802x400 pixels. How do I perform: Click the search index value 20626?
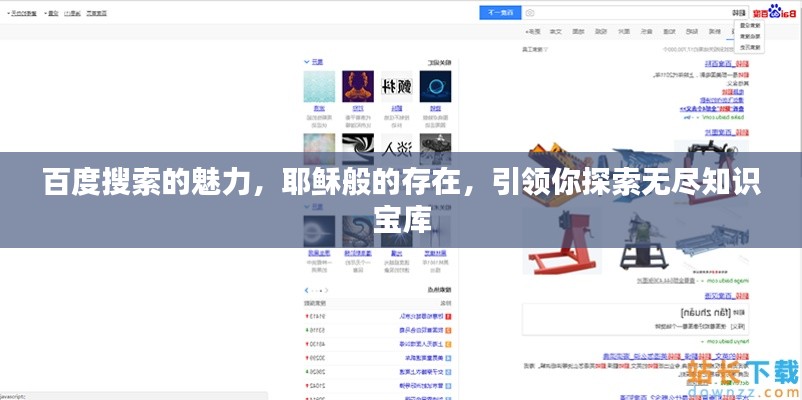pos(318,372)
